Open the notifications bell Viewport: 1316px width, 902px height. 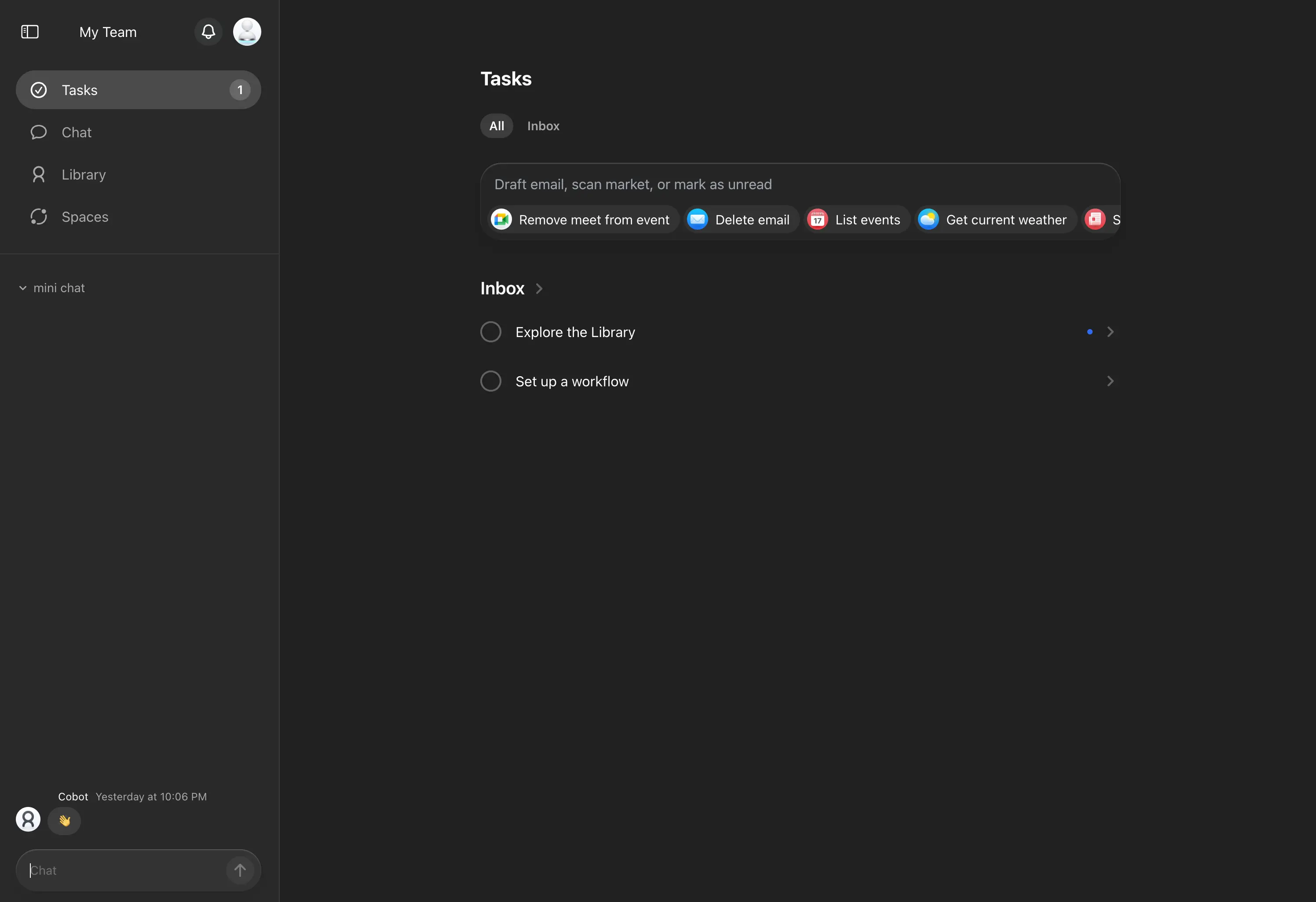pyautogui.click(x=208, y=32)
